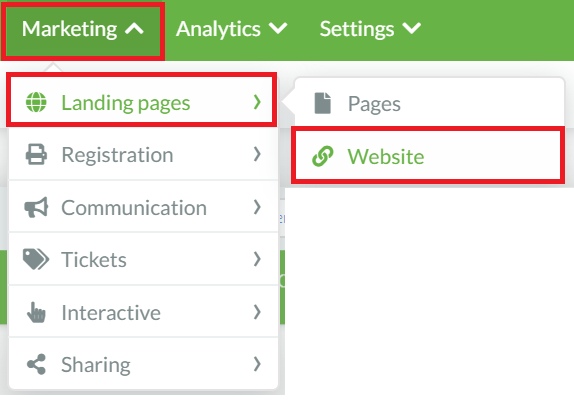Expand the Tickets submenu chevron
The width and height of the screenshot is (574, 408).
257,259
